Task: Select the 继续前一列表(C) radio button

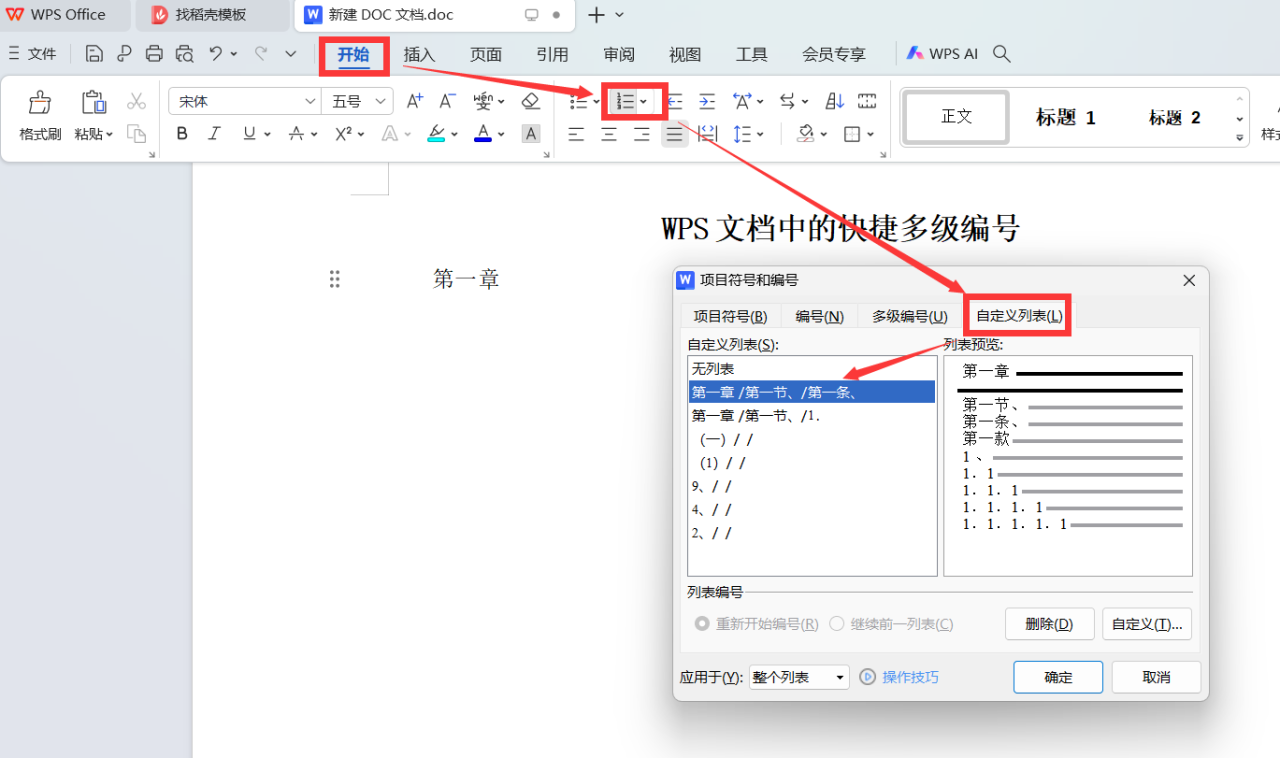Action: click(x=837, y=623)
